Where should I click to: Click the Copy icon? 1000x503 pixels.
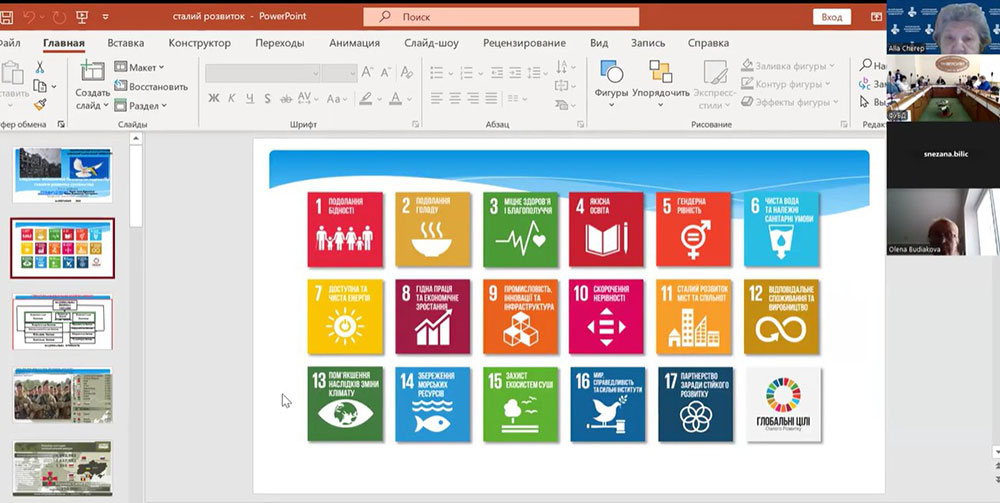pyautogui.click(x=40, y=85)
